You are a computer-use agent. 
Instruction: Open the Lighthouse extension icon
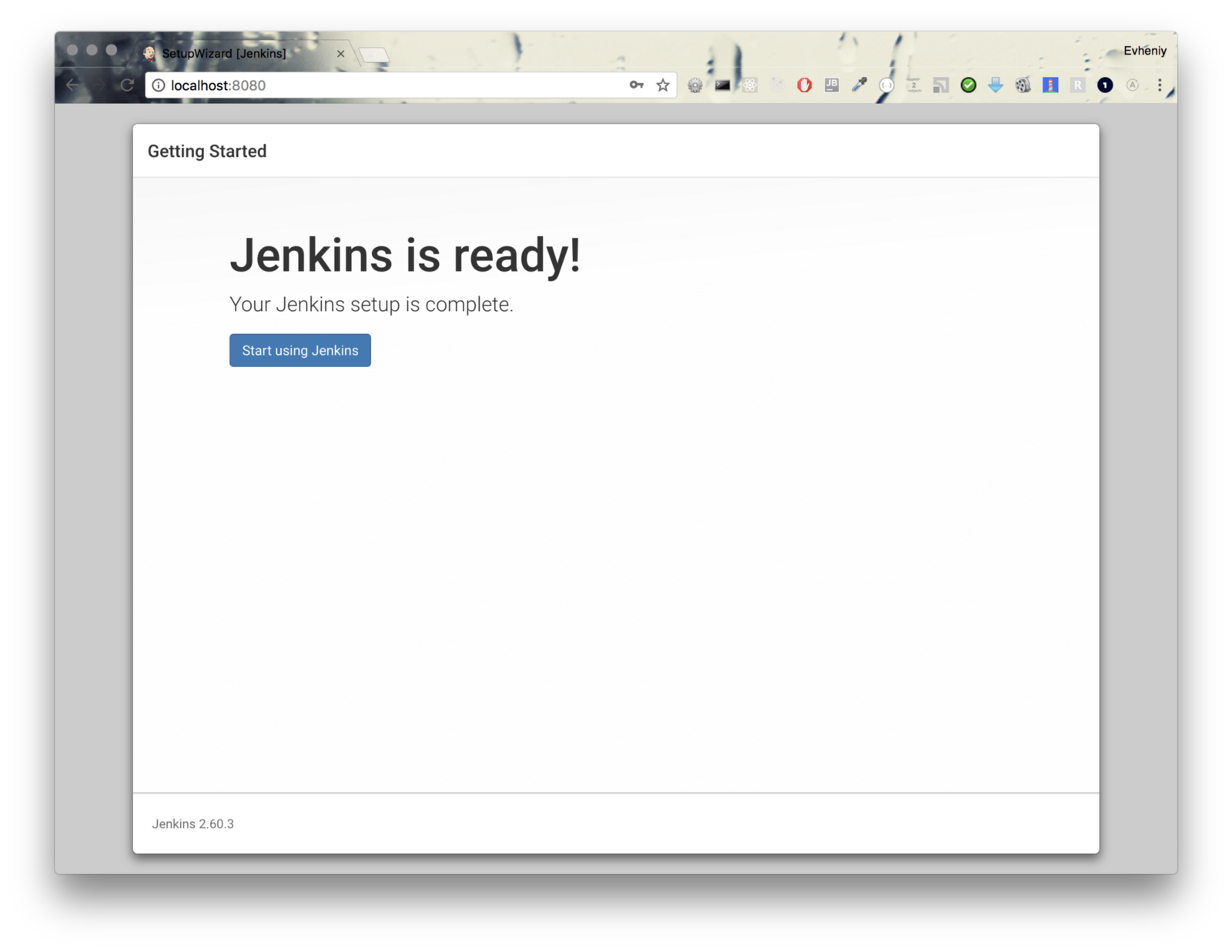1050,85
